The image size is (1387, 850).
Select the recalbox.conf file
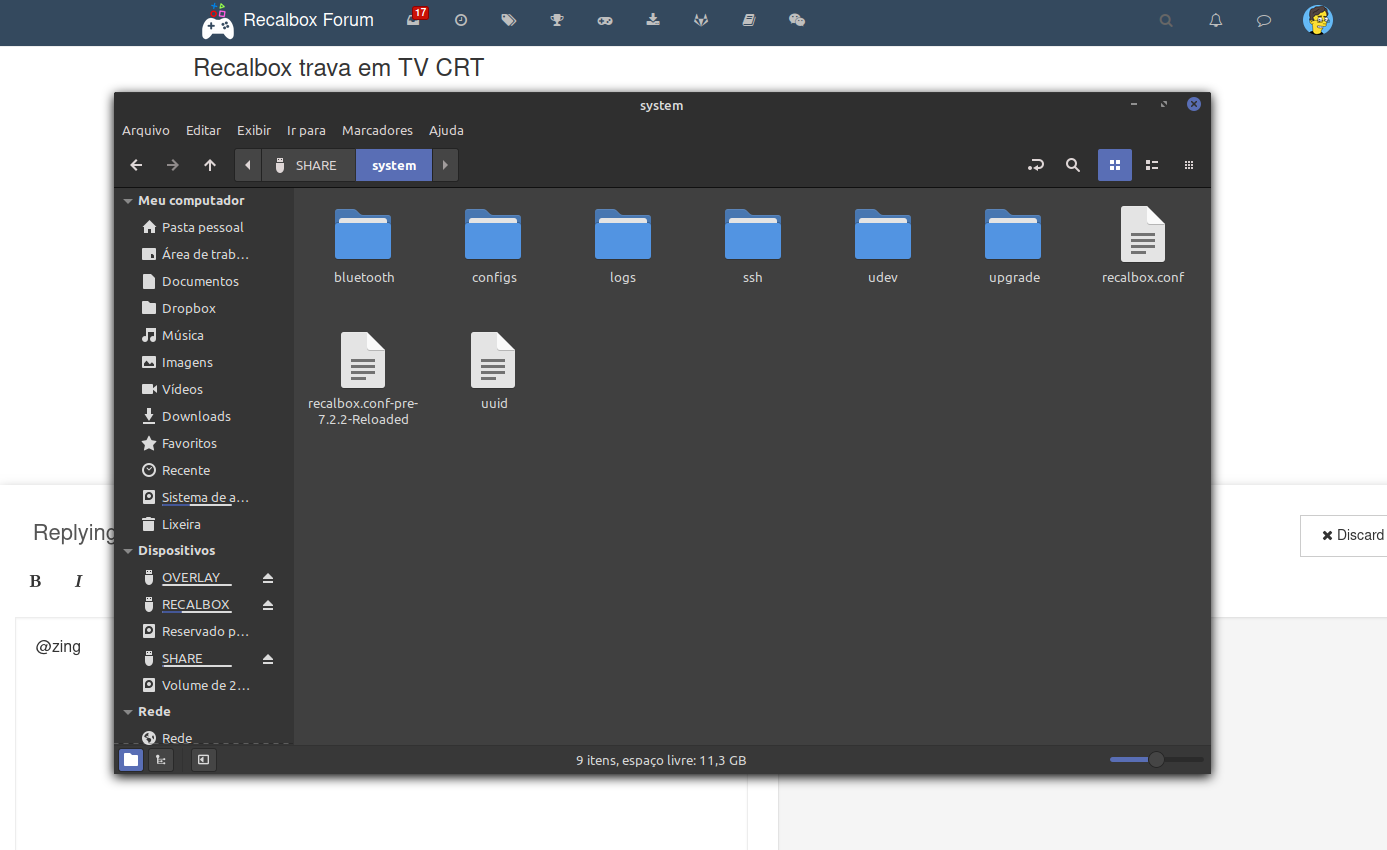[1143, 246]
